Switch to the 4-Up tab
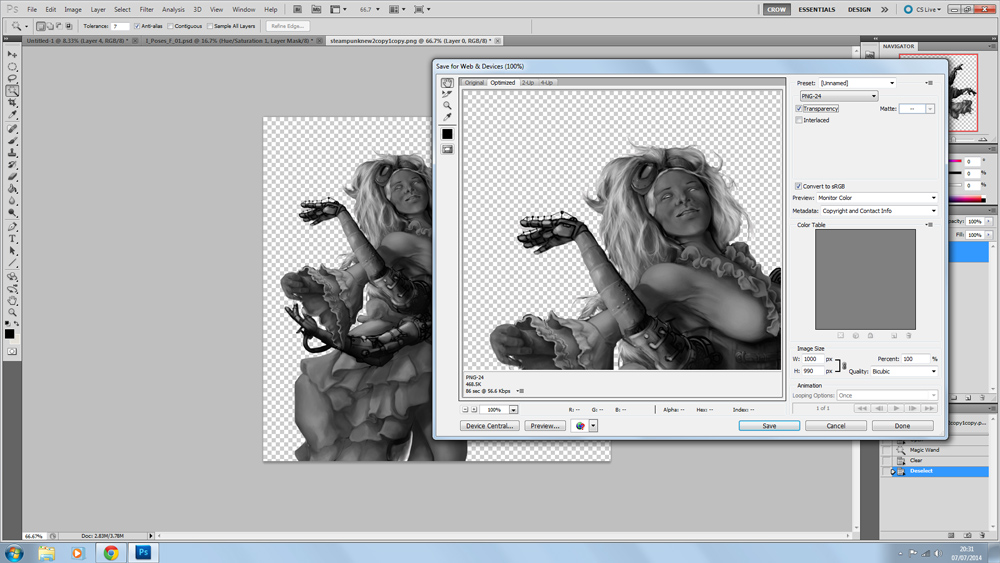This screenshot has width=1000, height=563. 547,82
